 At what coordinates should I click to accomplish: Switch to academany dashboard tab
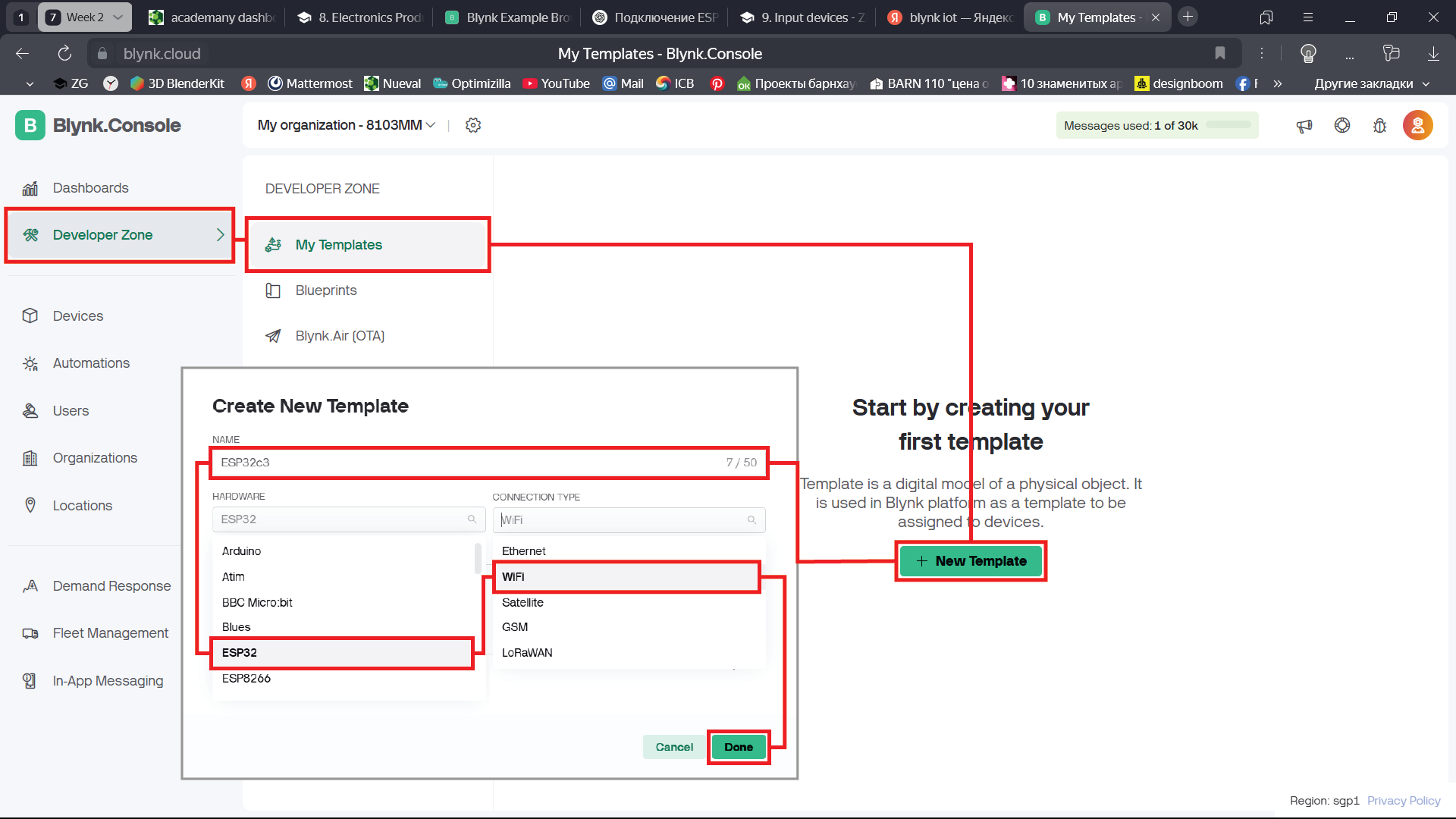coord(212,17)
